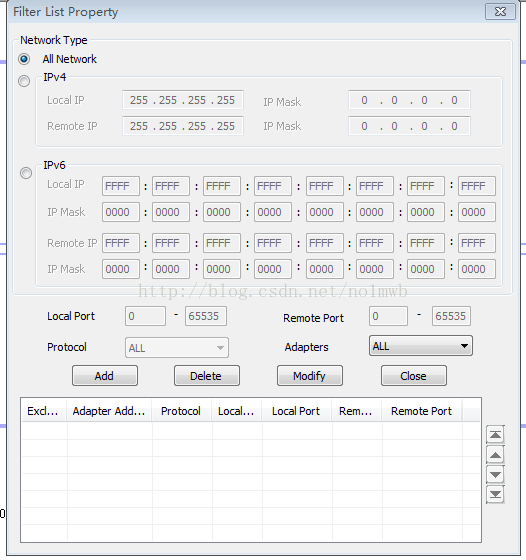This screenshot has height=560, width=526.
Task: Click the Local Port start value field
Action: click(x=145, y=316)
